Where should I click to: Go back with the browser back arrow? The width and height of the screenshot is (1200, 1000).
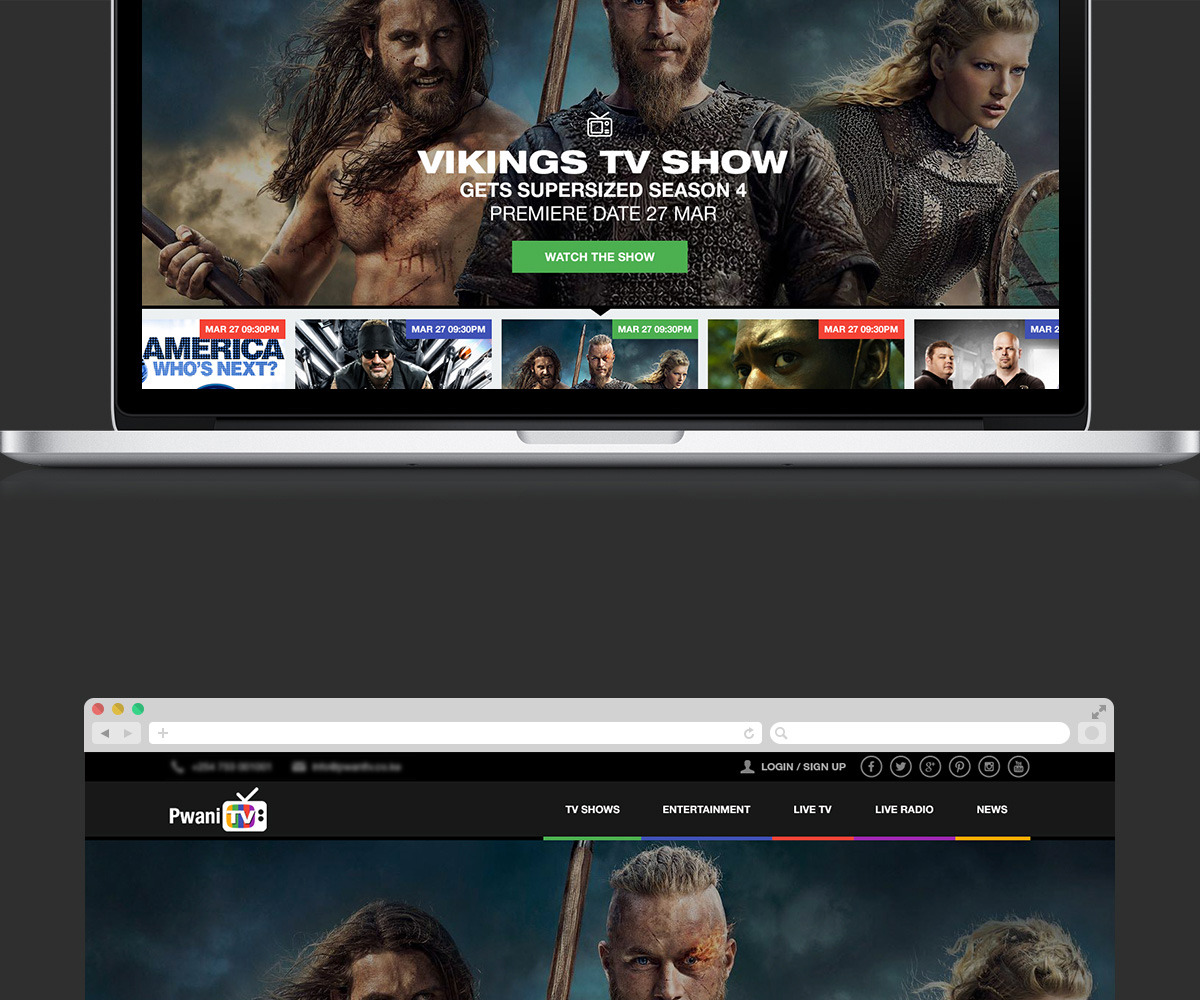point(104,733)
